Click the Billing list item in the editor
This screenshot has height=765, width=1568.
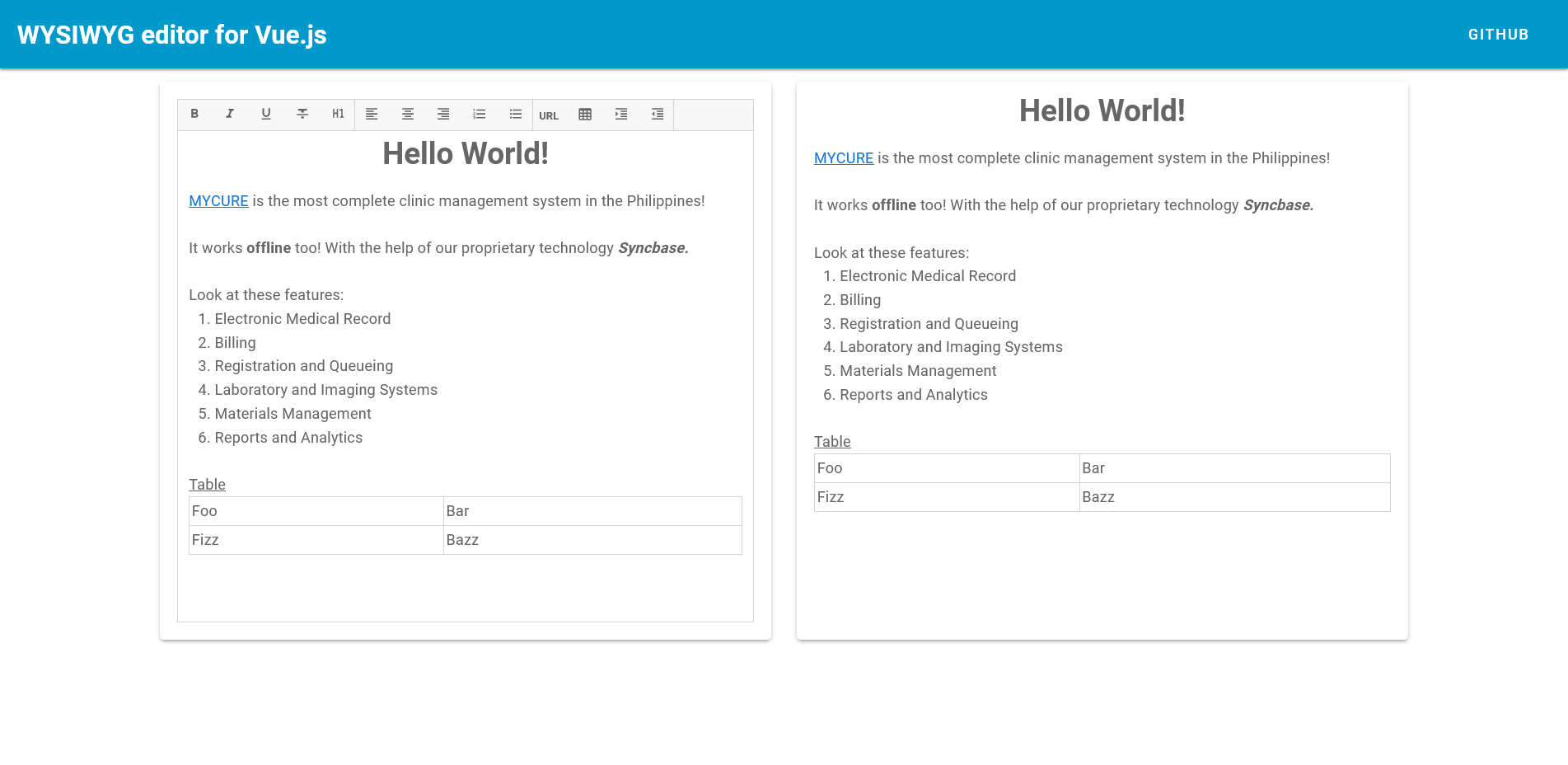(235, 343)
